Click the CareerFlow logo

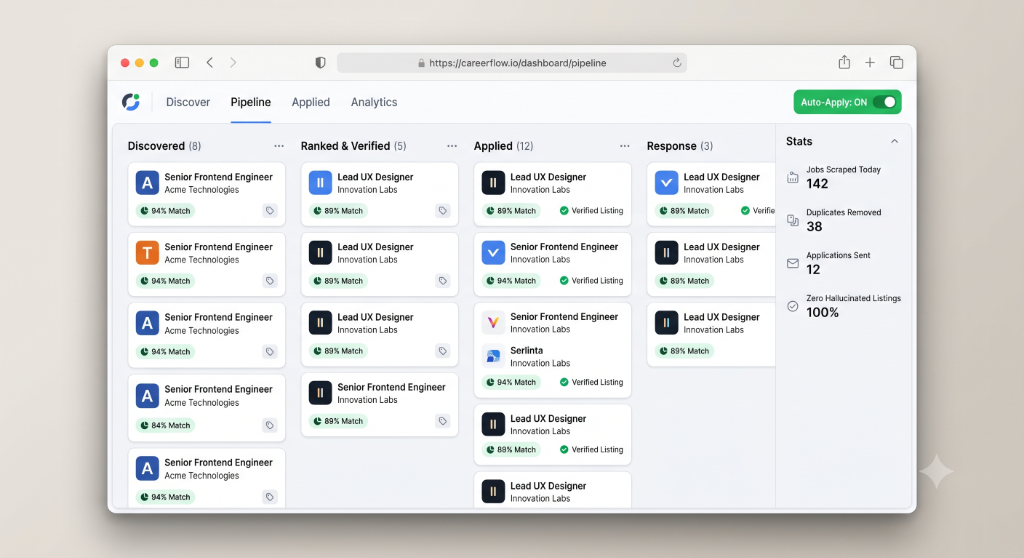(131, 102)
